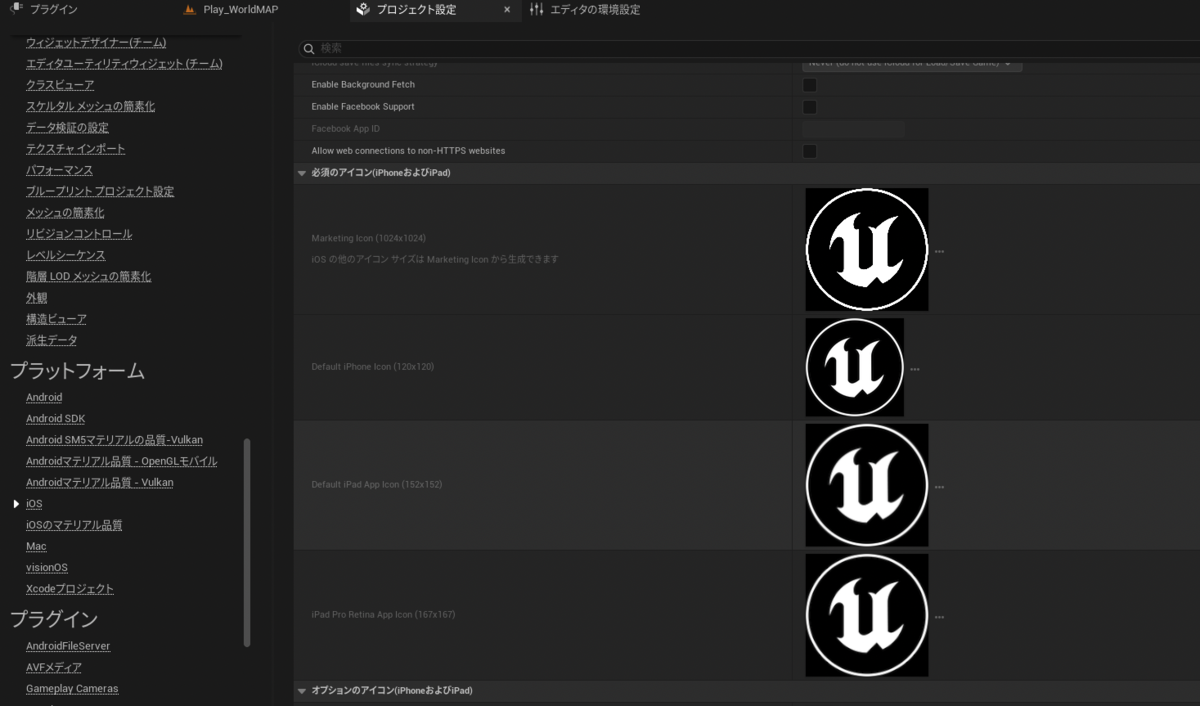Open AndroidFileServer plugin settings

68,646
